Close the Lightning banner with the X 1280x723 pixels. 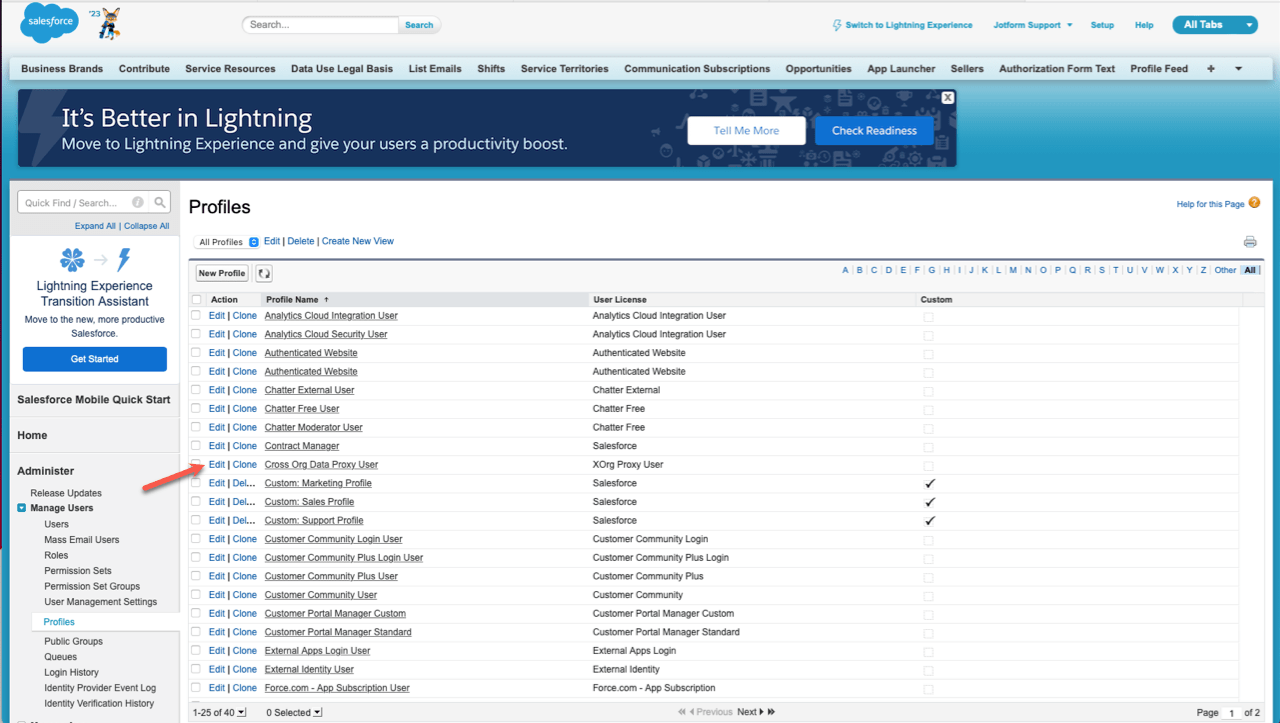[947, 97]
